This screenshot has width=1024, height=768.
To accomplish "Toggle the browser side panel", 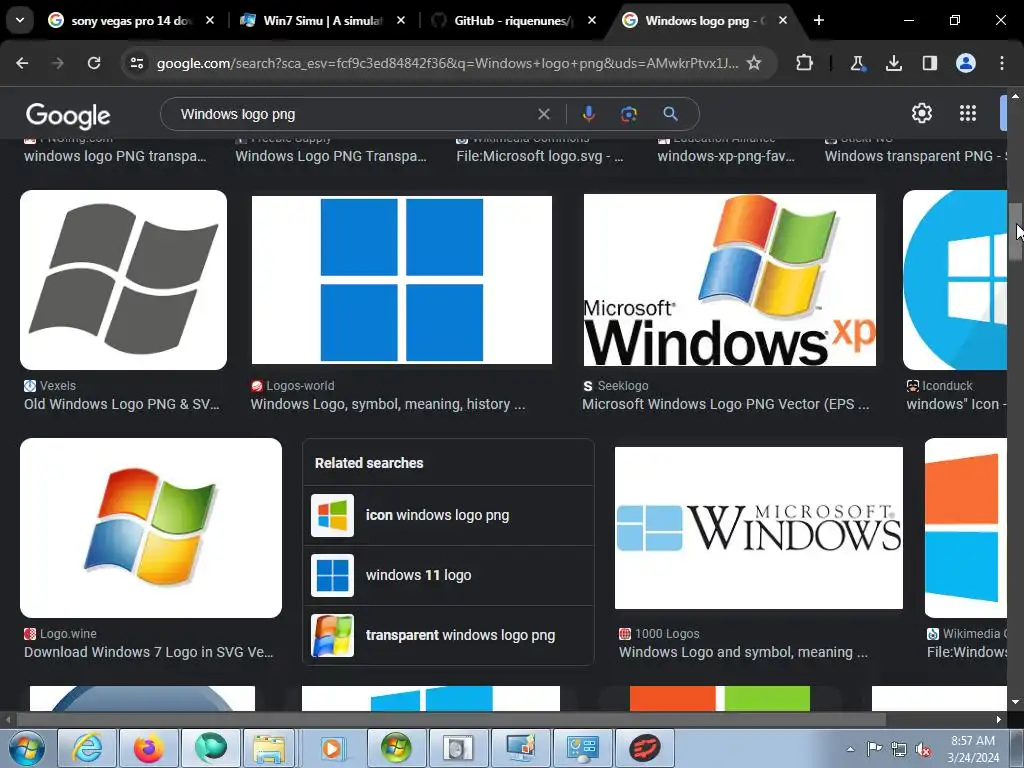I will tap(929, 63).
